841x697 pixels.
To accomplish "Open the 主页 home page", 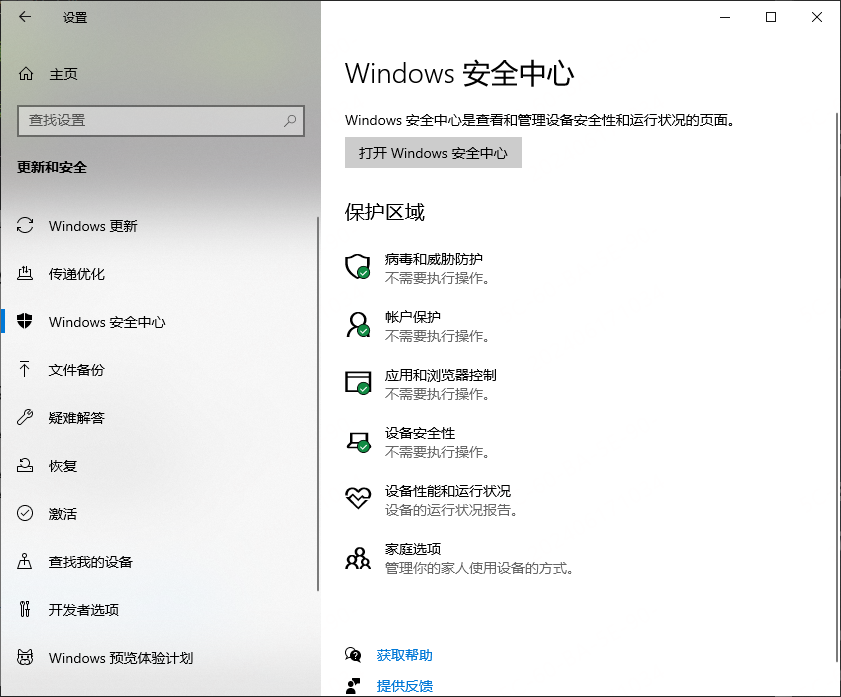I will coord(63,74).
